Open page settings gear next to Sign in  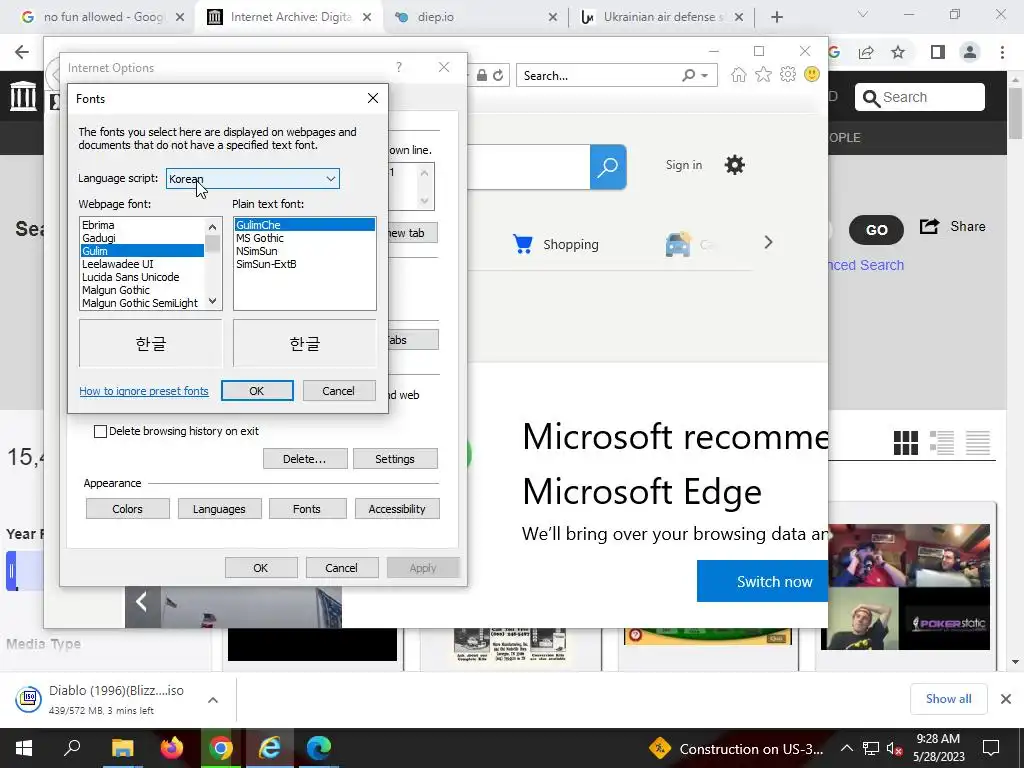735,165
